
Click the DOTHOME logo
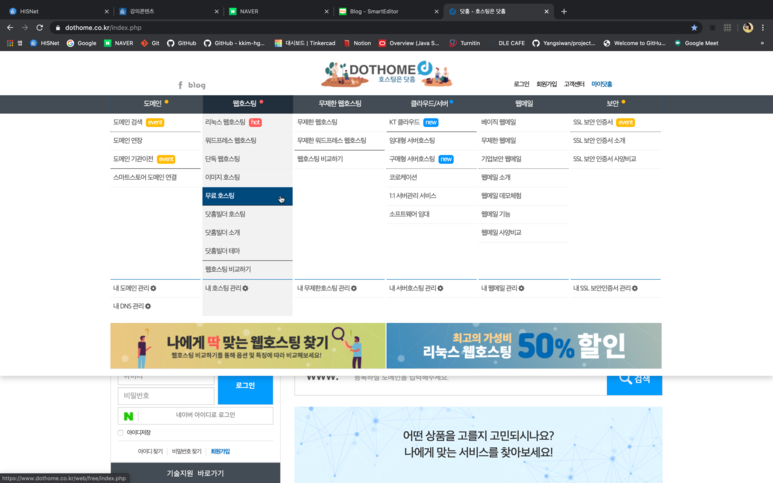(x=386, y=73)
